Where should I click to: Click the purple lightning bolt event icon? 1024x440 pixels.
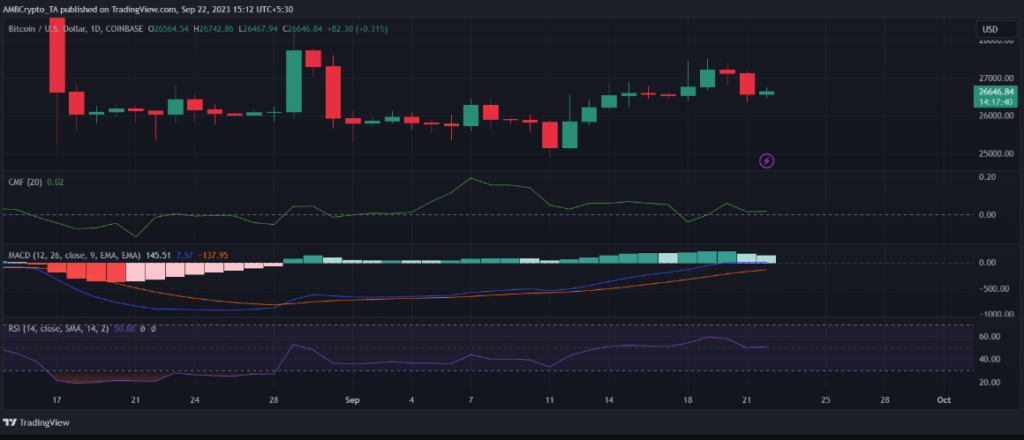point(767,160)
